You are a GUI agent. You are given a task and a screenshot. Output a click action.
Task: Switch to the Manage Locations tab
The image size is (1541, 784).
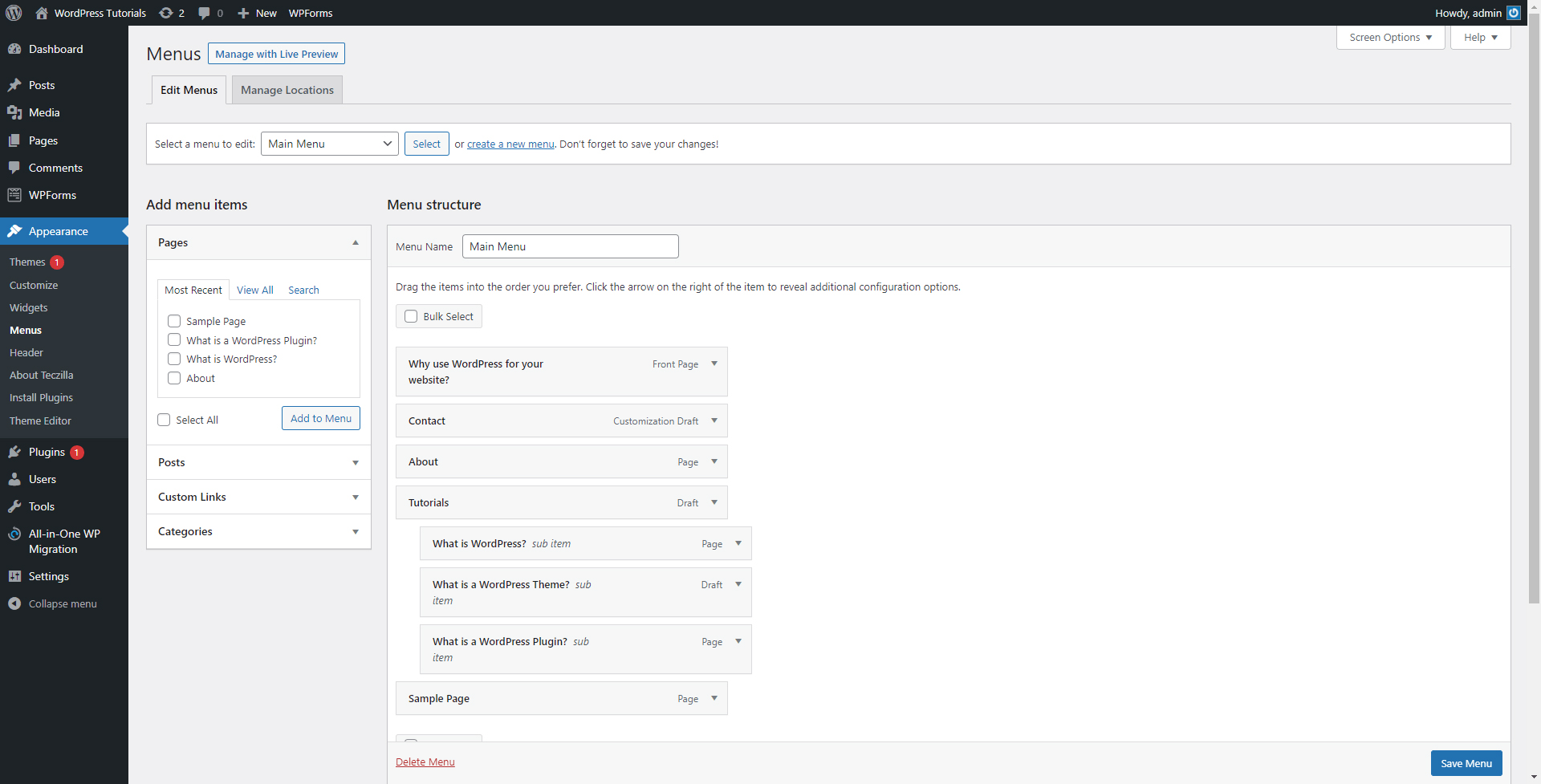pyautogui.click(x=287, y=90)
